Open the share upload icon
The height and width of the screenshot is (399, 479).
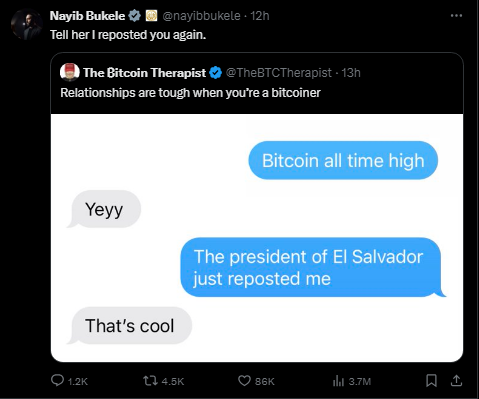pos(456,380)
